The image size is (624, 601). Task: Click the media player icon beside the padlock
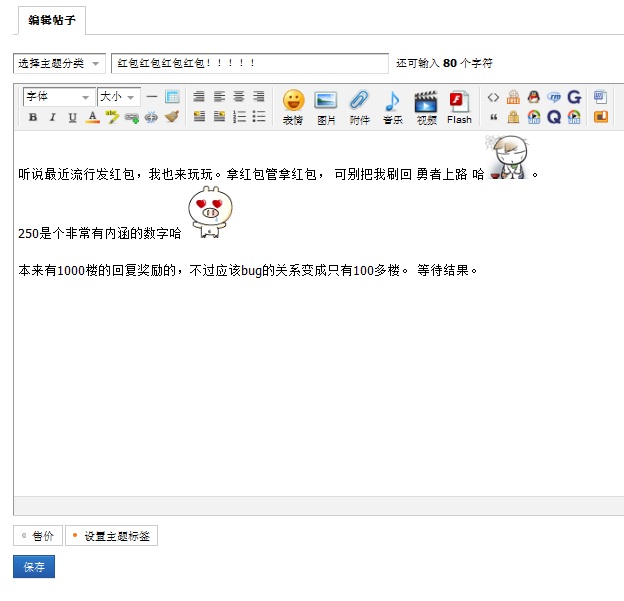(534, 117)
